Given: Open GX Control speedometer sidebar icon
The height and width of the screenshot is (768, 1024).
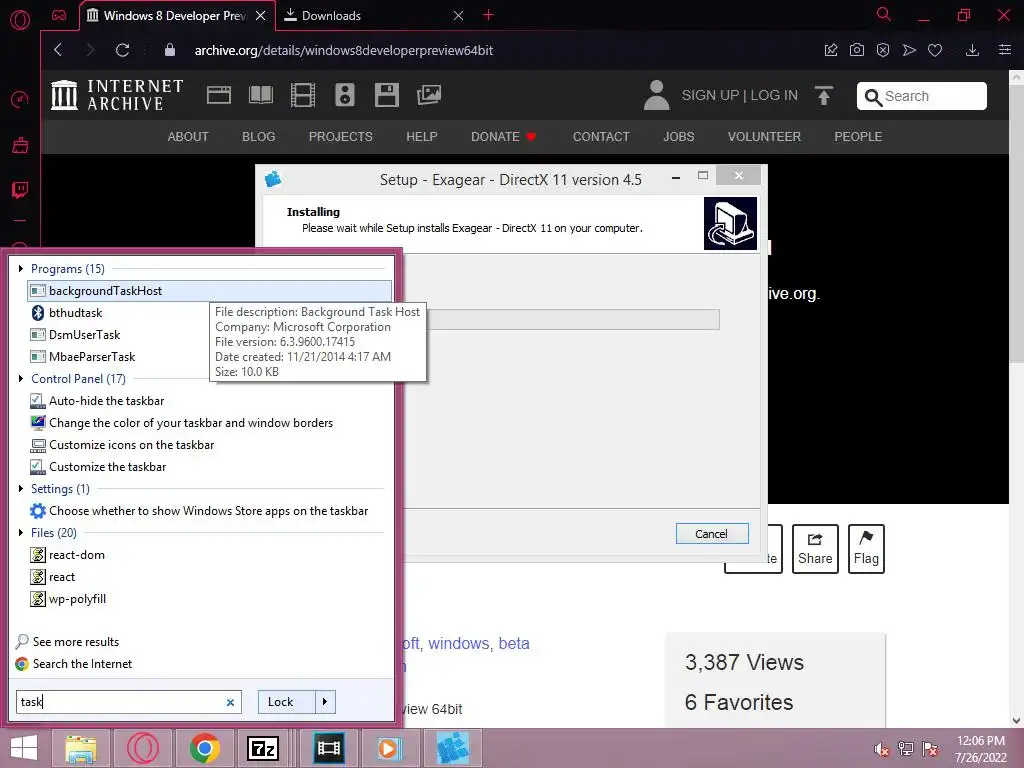Looking at the screenshot, I should click(20, 99).
